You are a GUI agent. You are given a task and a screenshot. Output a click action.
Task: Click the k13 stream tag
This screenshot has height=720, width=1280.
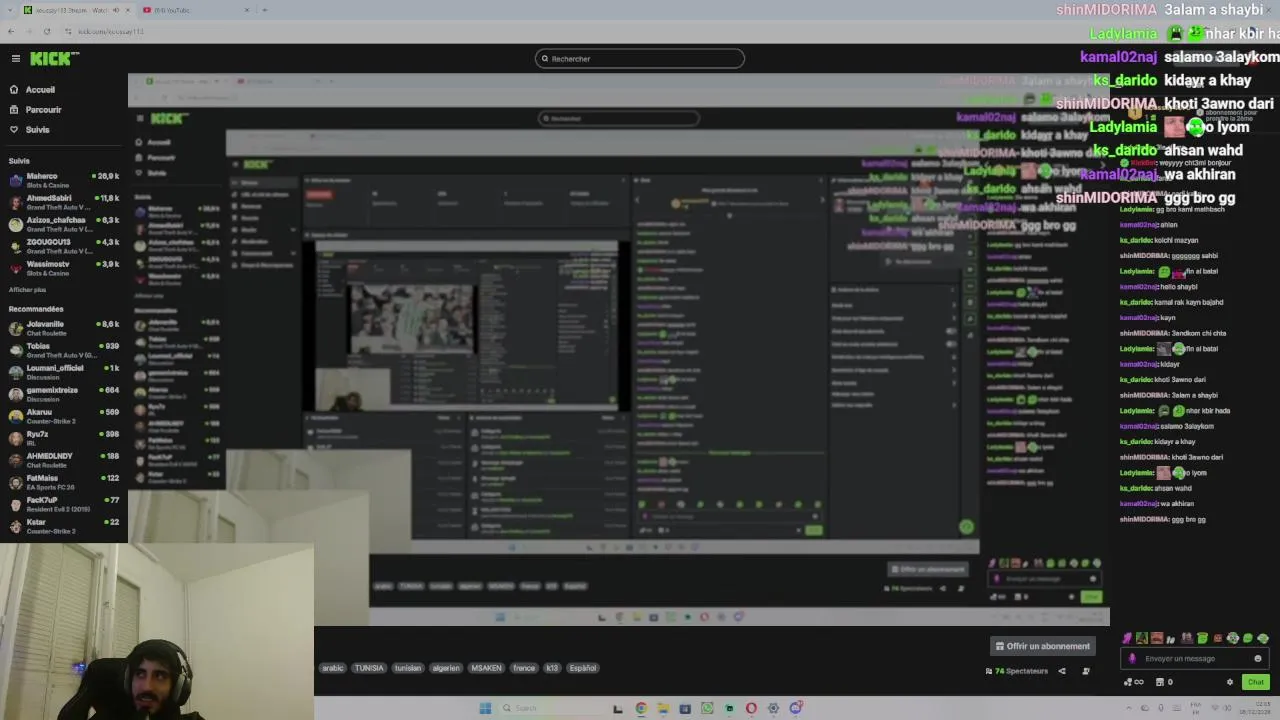[552, 668]
